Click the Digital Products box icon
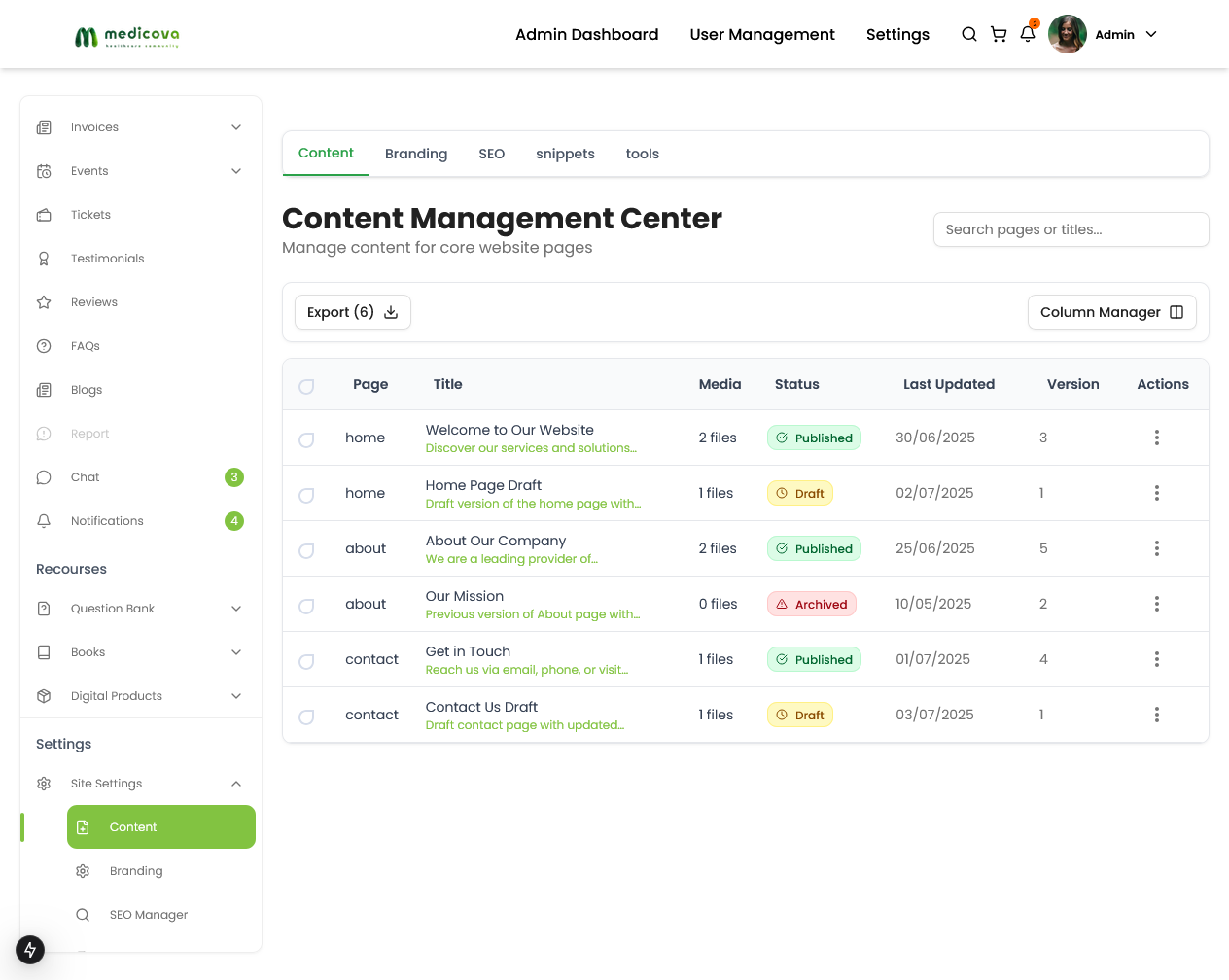The height and width of the screenshot is (980, 1229). coord(44,696)
